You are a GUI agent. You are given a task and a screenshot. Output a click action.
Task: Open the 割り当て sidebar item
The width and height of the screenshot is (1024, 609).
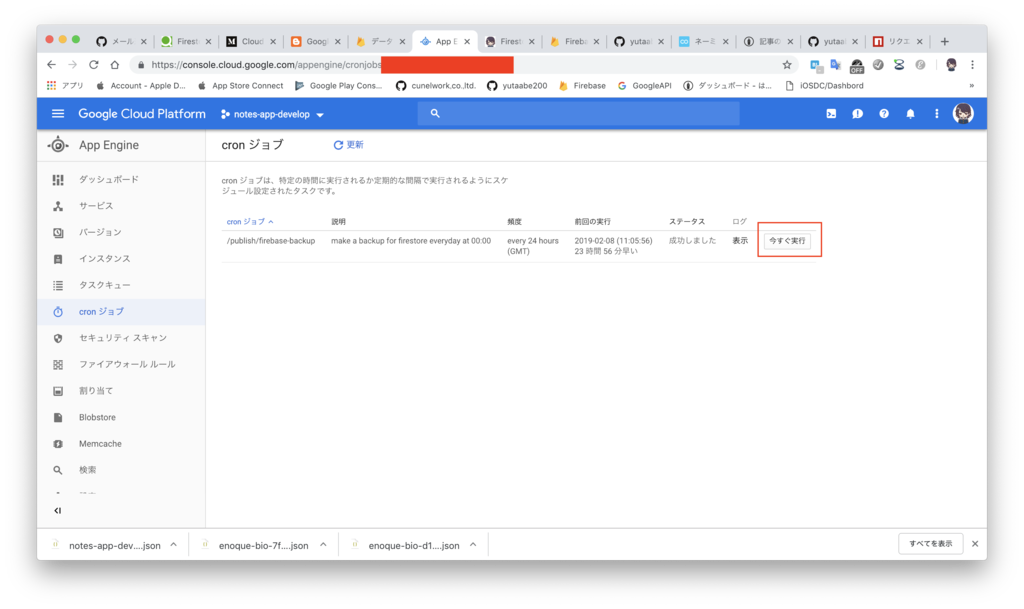[x=121, y=391]
